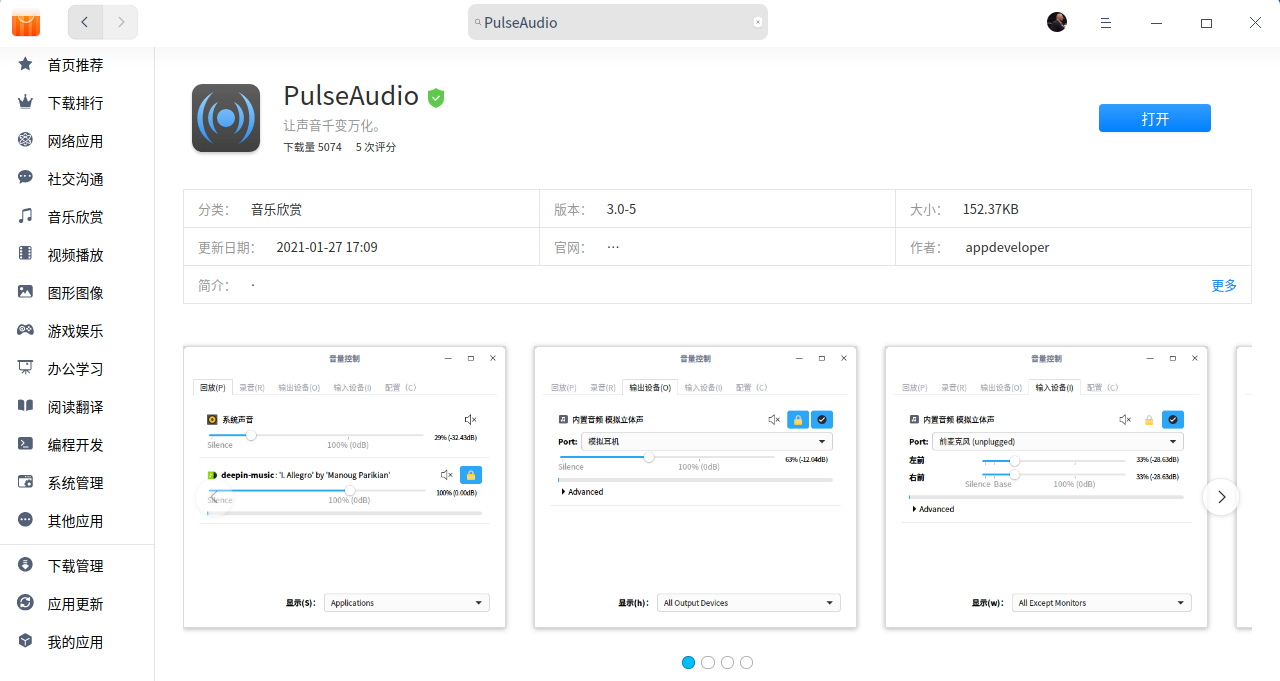
Task: Select 音乐欣赏 category
Action: point(77,217)
